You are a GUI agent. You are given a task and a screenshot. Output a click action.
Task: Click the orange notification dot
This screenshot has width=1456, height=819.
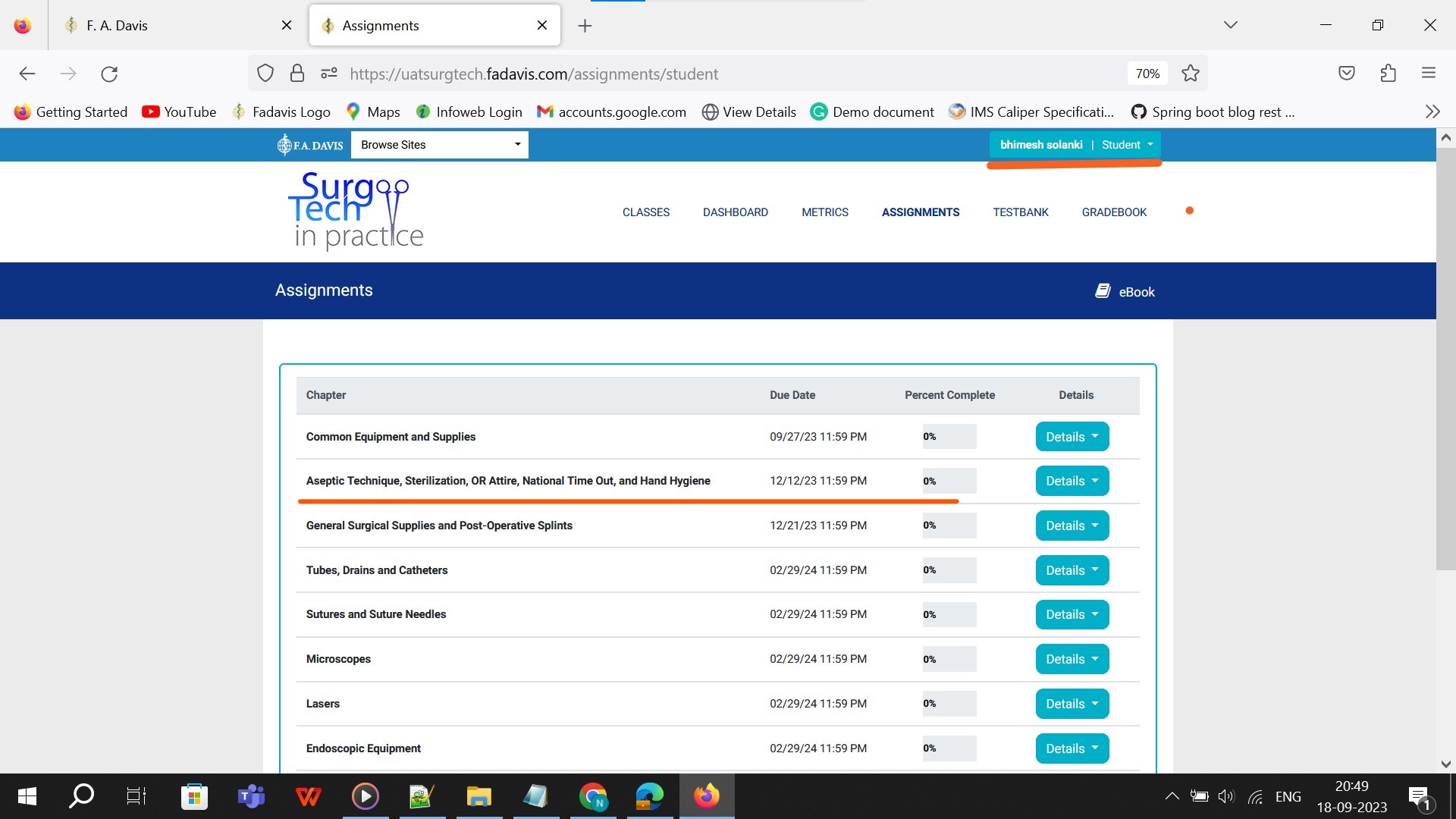coord(1189,211)
